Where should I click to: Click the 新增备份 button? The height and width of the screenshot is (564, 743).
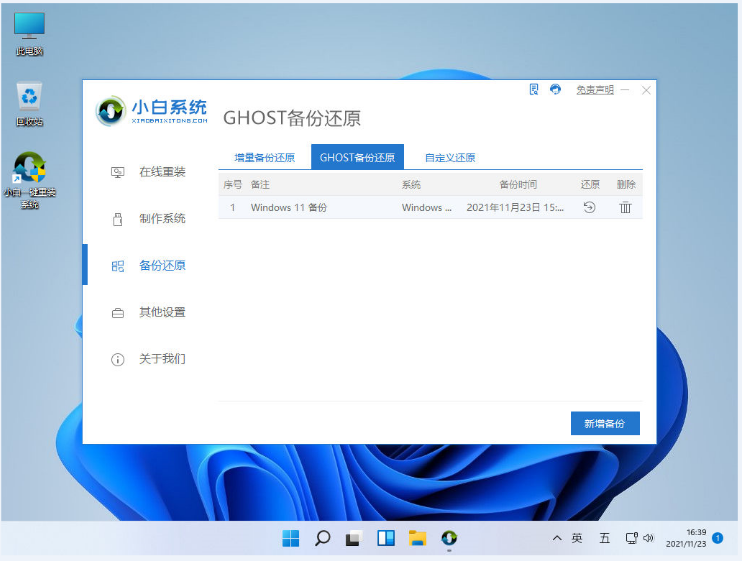604,424
